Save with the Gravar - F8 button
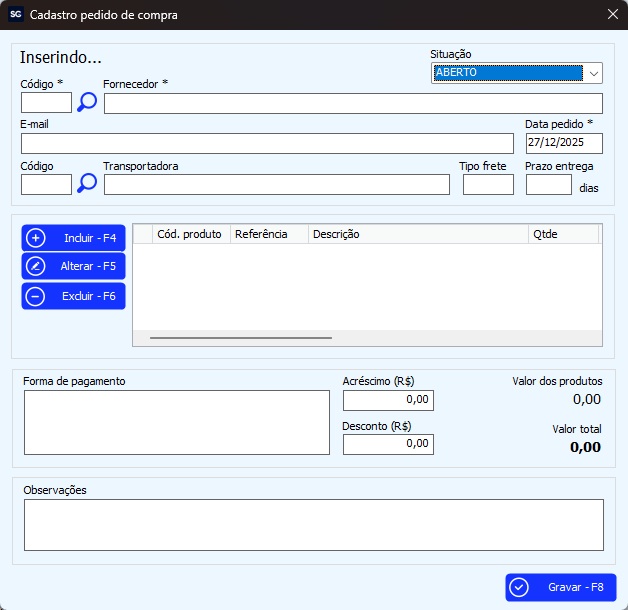The height and width of the screenshot is (610, 628). click(x=560, y=587)
